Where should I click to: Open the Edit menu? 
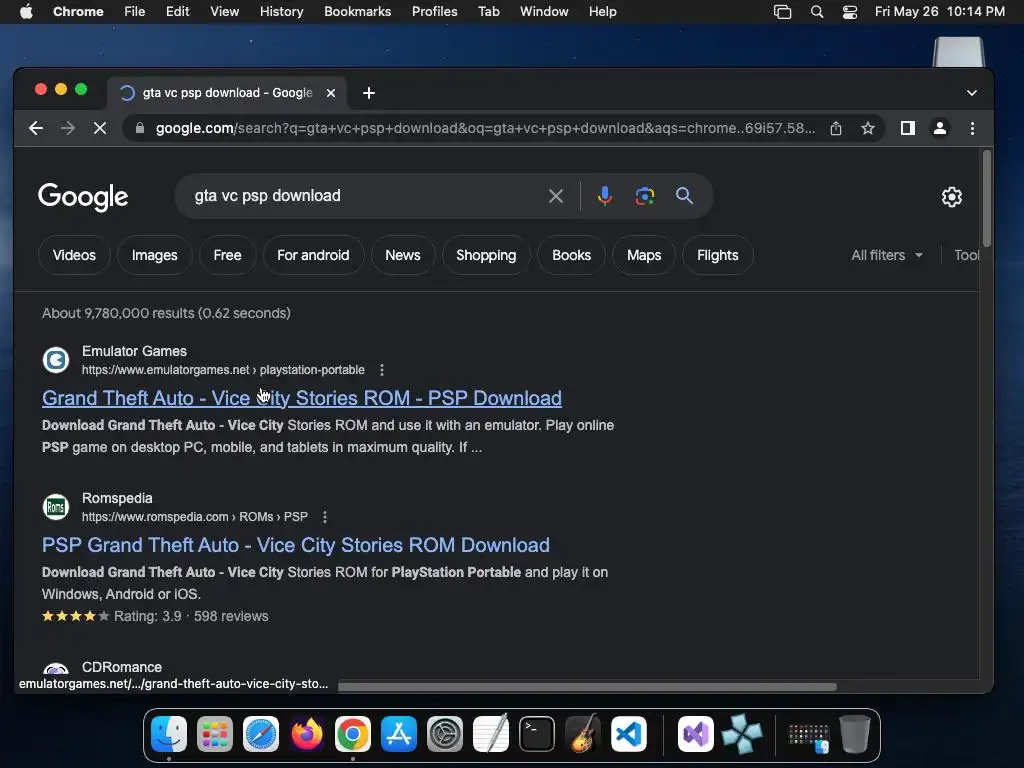pyautogui.click(x=178, y=12)
